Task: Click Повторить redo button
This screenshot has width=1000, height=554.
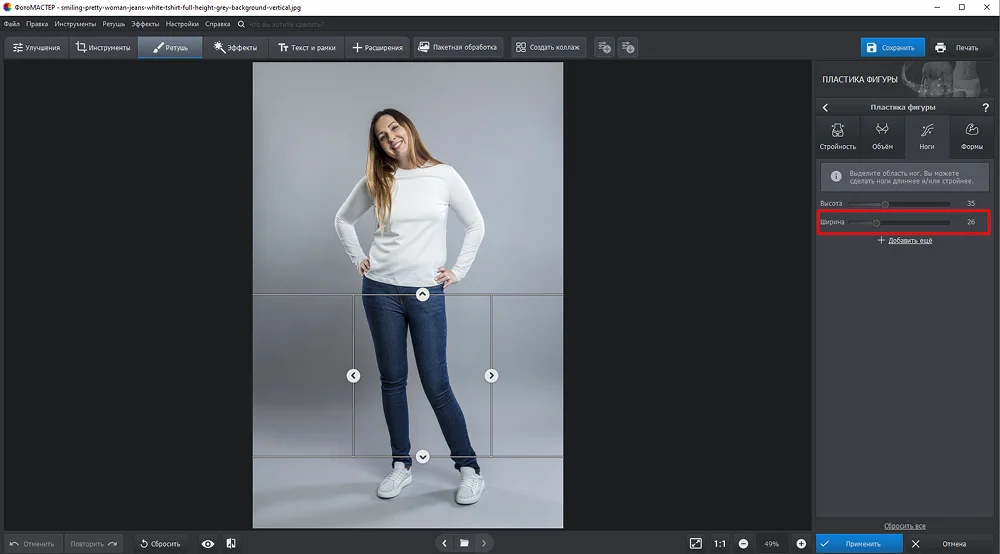Action: (x=94, y=544)
